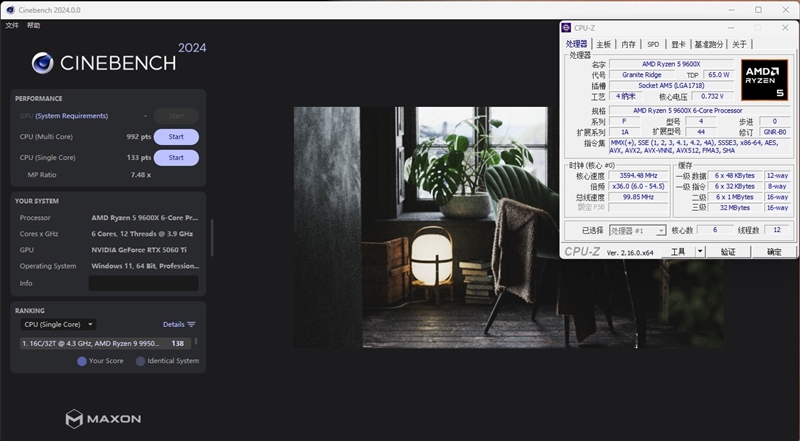Screen dimensions: 800x441
Task: Click the 工具 dropdown arrow in CPU-Z
Action: coord(699,252)
